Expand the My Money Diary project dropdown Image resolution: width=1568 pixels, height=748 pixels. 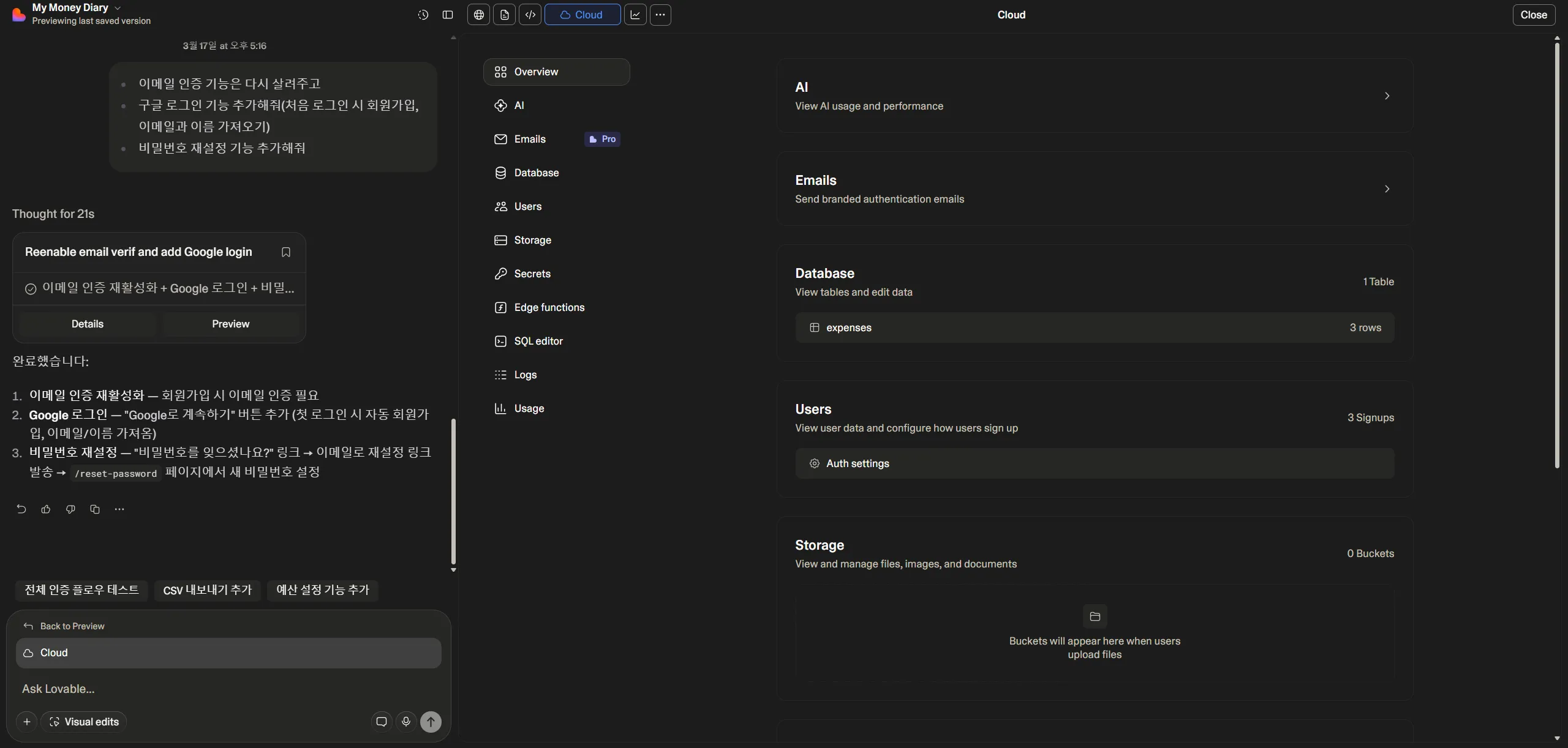[x=118, y=8]
